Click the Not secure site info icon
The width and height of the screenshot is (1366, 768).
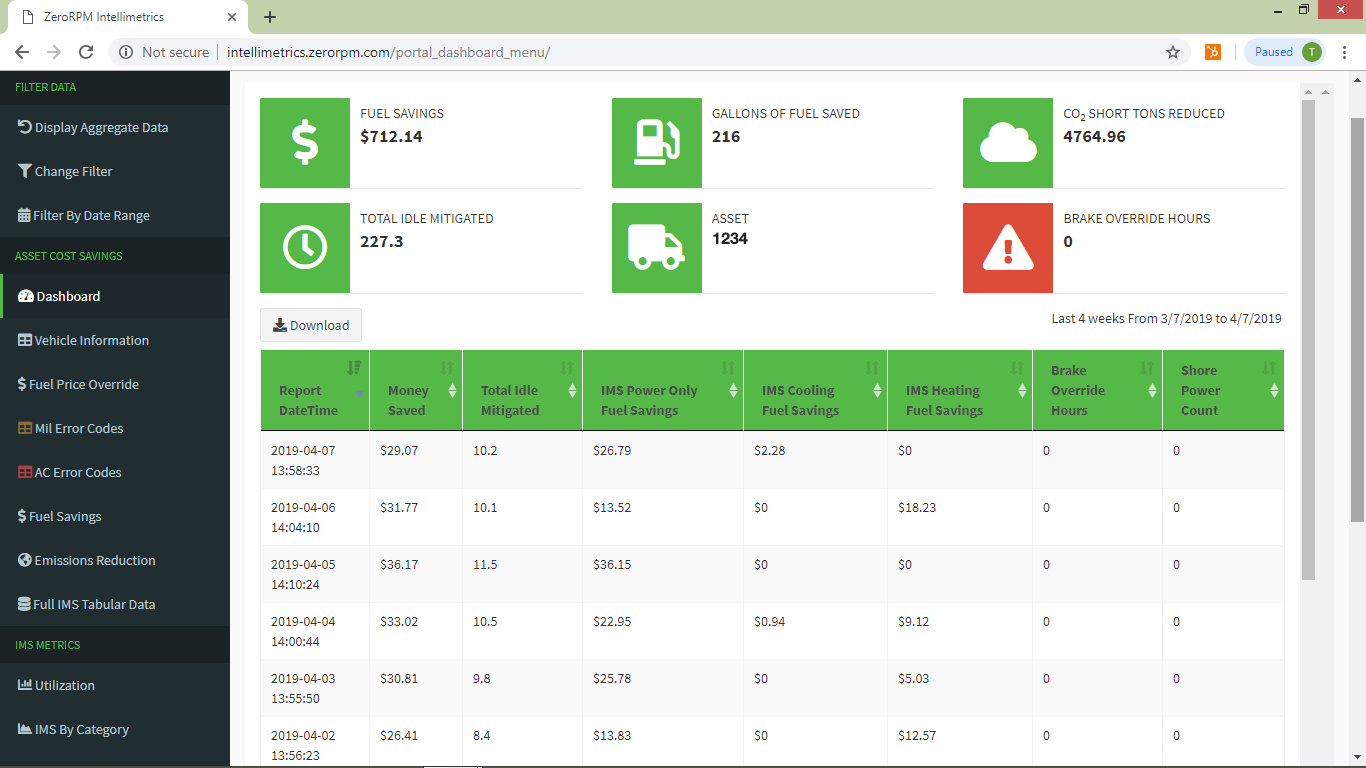coord(126,52)
